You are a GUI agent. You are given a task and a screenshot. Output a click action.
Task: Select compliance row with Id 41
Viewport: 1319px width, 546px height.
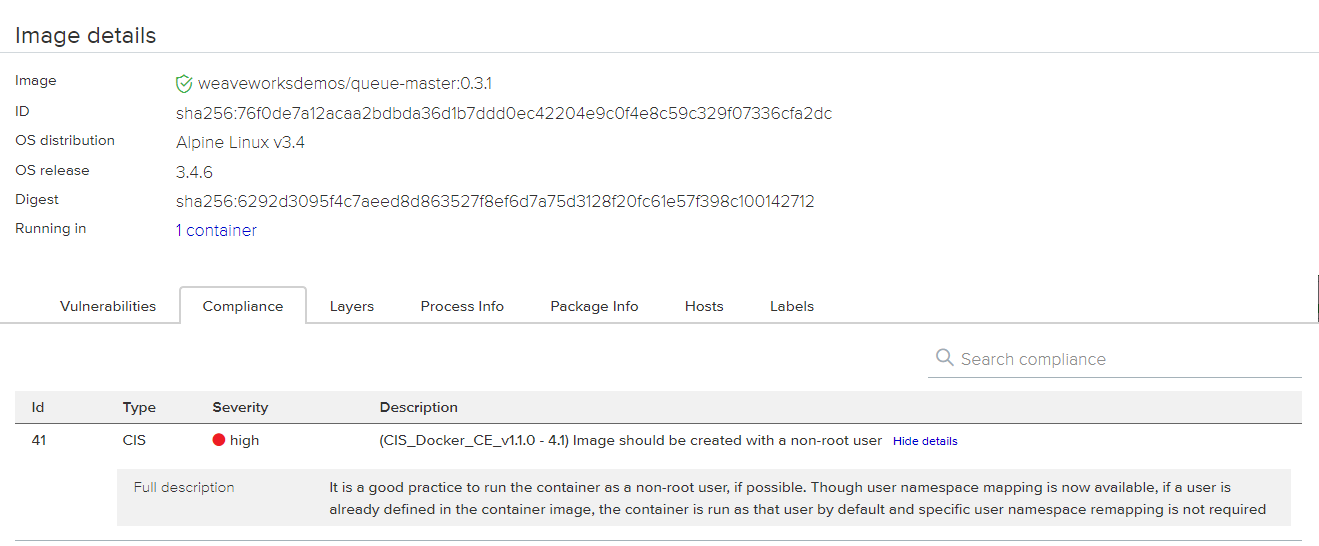40,440
